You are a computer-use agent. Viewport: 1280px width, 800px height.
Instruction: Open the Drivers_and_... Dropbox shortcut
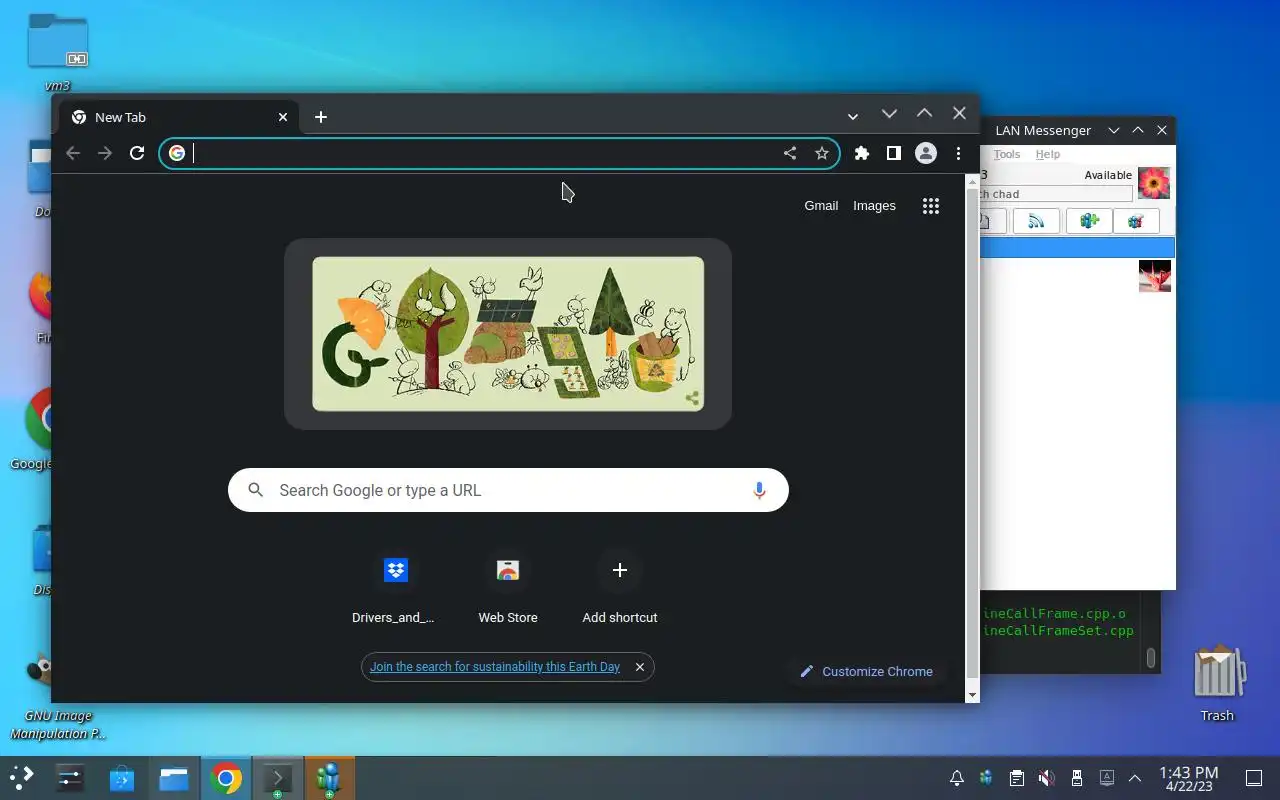[x=396, y=588]
